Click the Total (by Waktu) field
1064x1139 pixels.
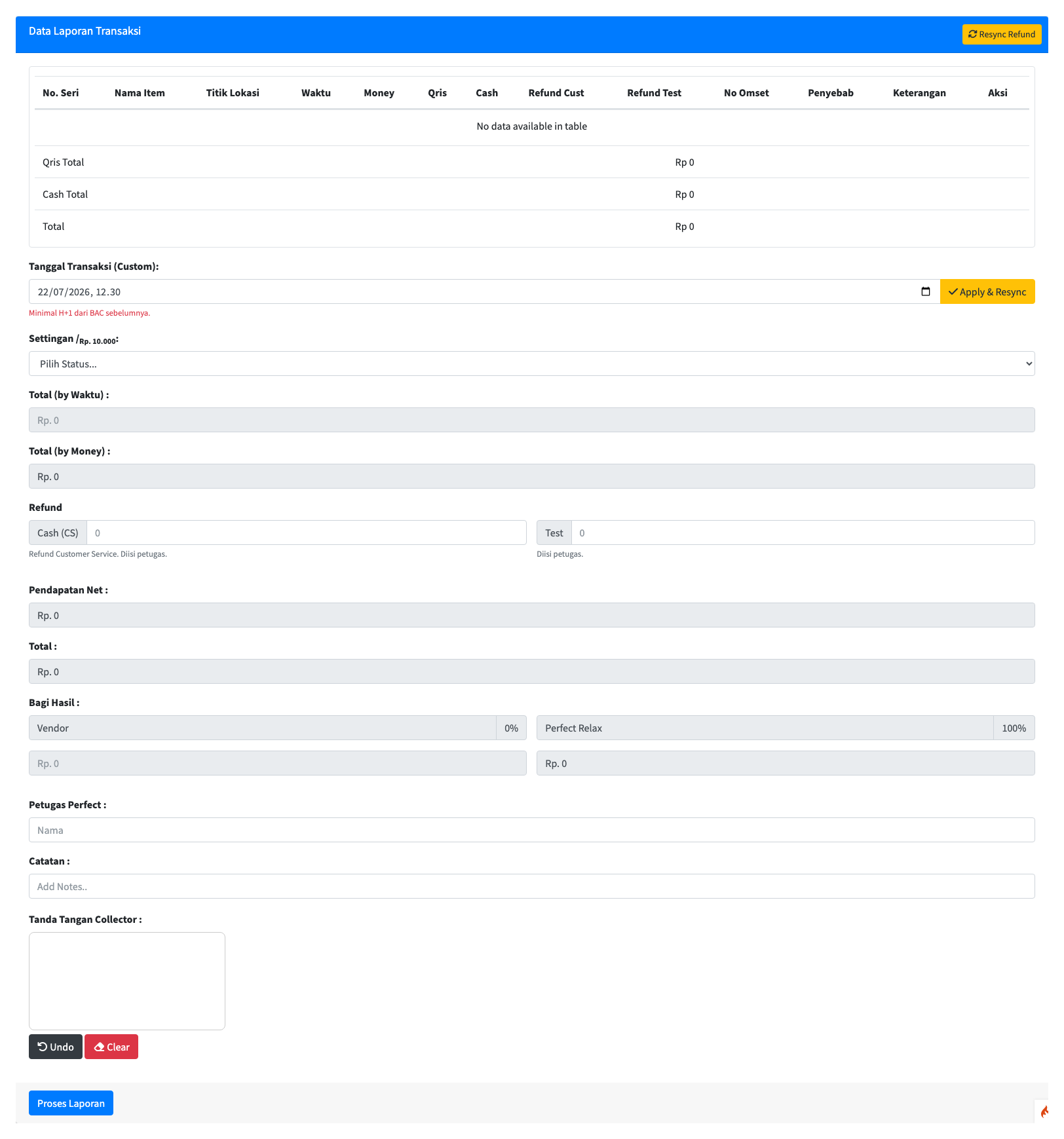531,420
